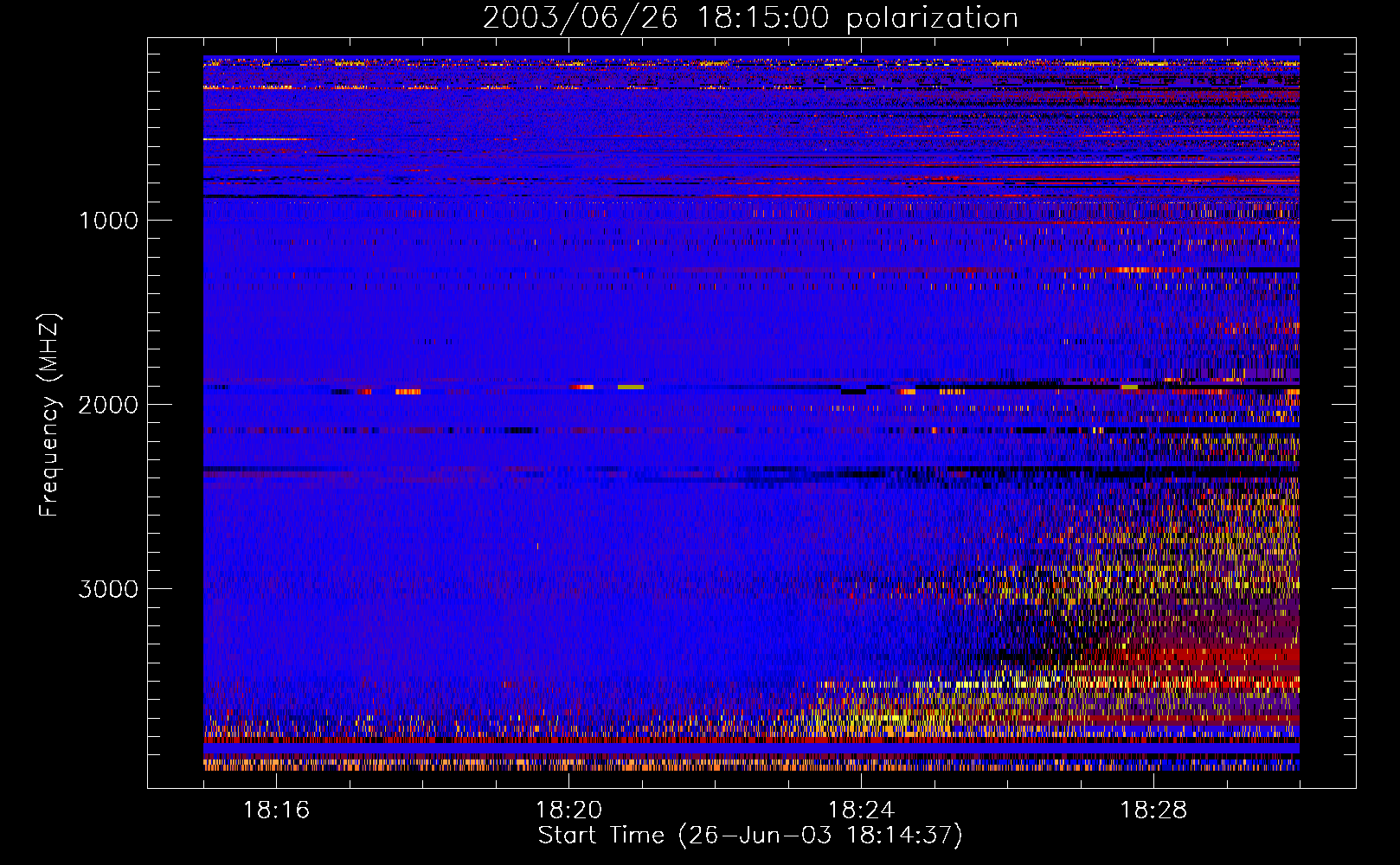Click the "18:24" time tick label

pyautogui.click(x=861, y=811)
